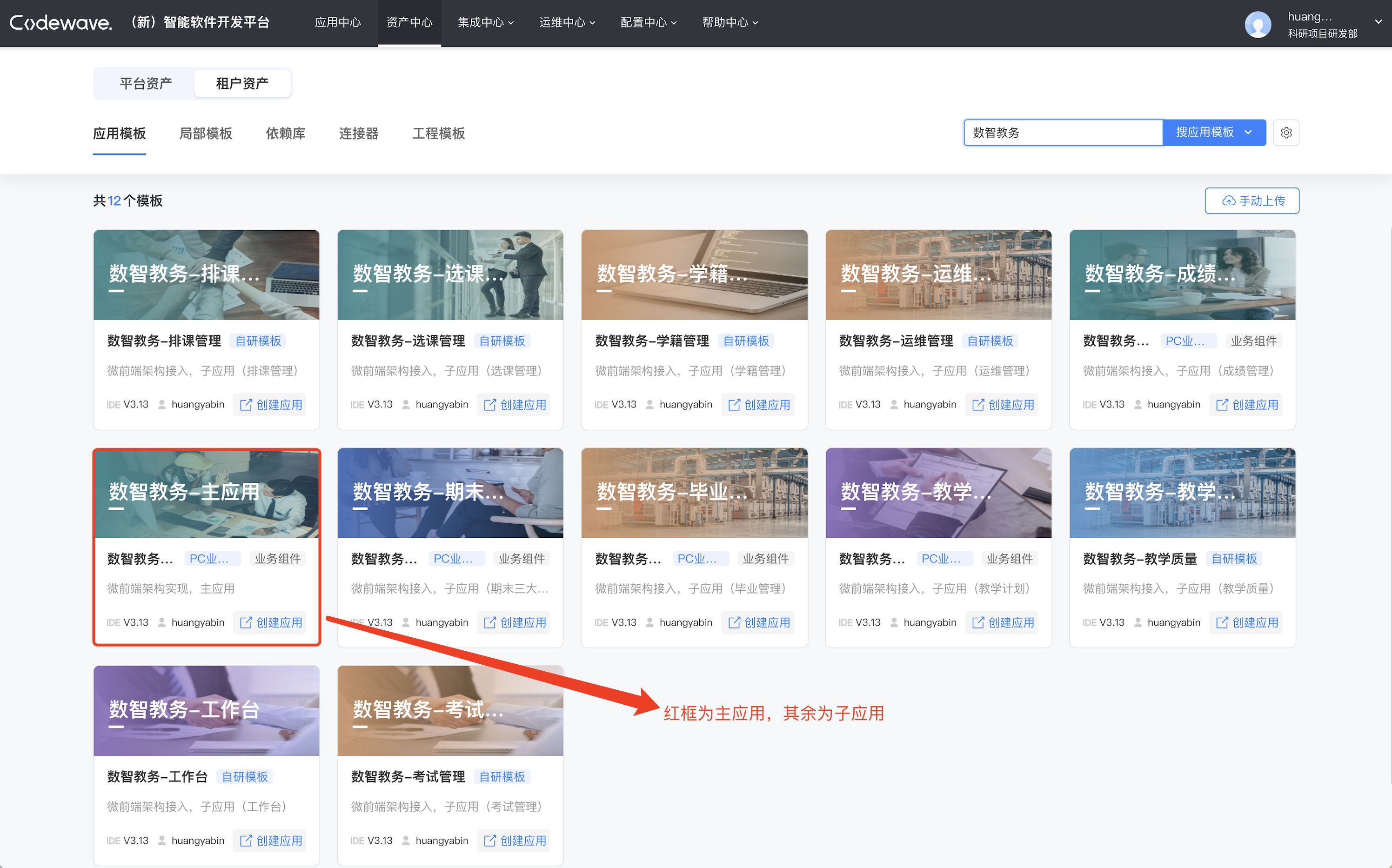The height and width of the screenshot is (868, 1392).
Task: Click 创建应用 icon on 数智教务-排课管理 card
Action: click(246, 405)
